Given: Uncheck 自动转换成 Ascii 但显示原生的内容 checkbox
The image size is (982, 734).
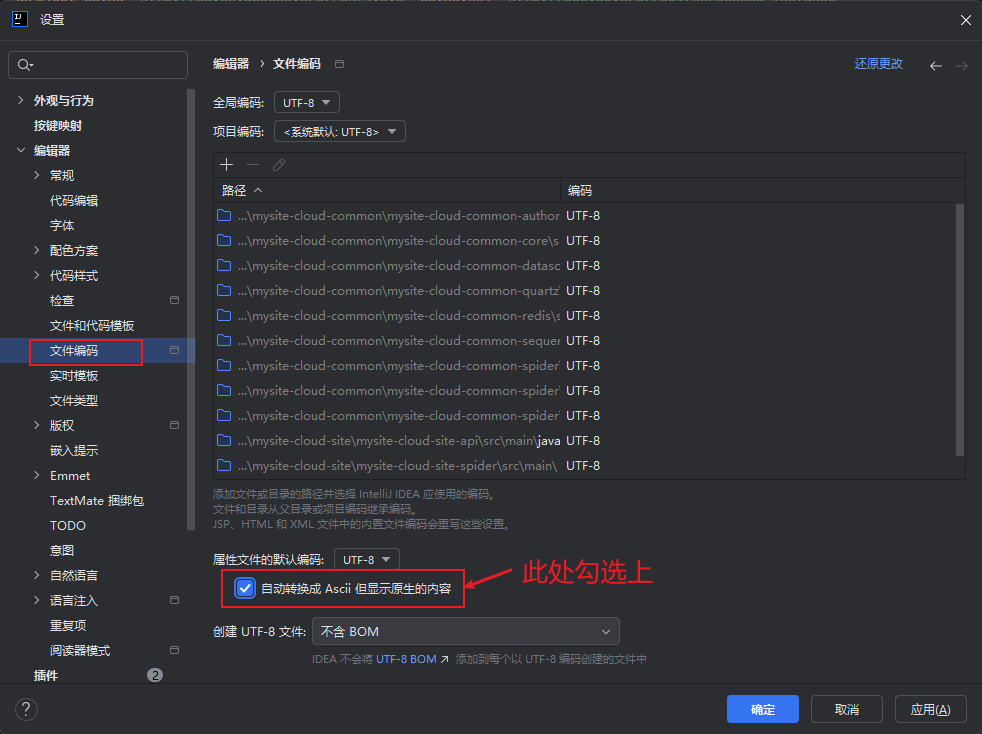Looking at the screenshot, I should click(x=245, y=589).
